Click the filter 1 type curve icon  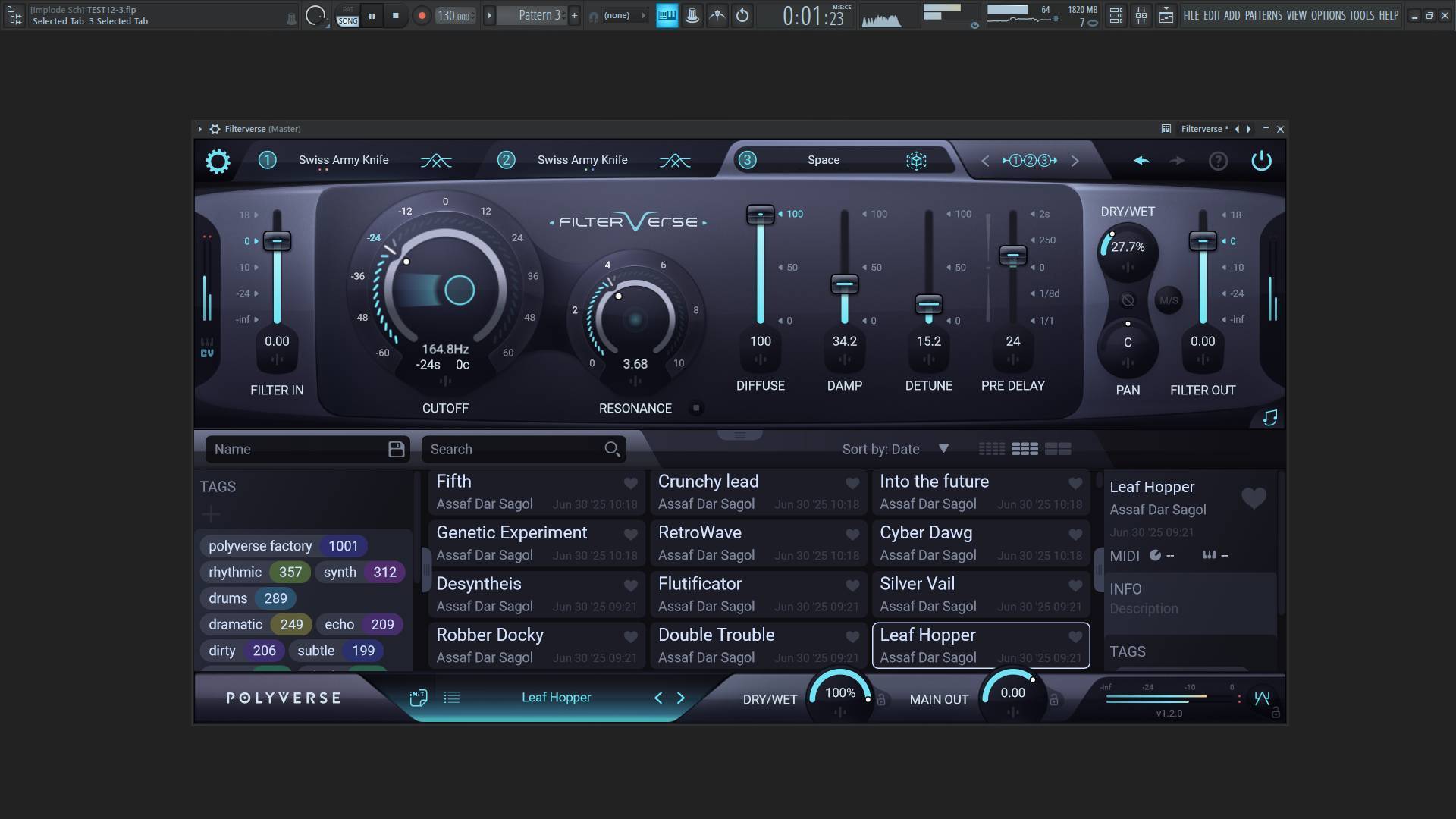pyautogui.click(x=436, y=161)
